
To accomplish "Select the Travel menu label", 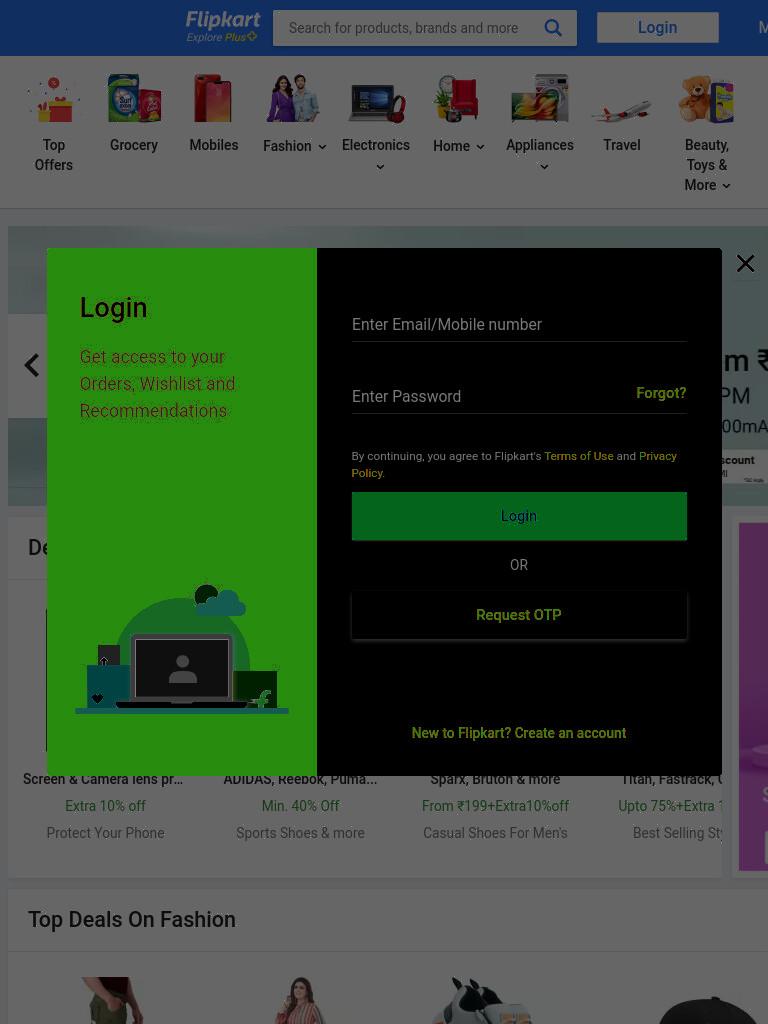I will tap(622, 145).
